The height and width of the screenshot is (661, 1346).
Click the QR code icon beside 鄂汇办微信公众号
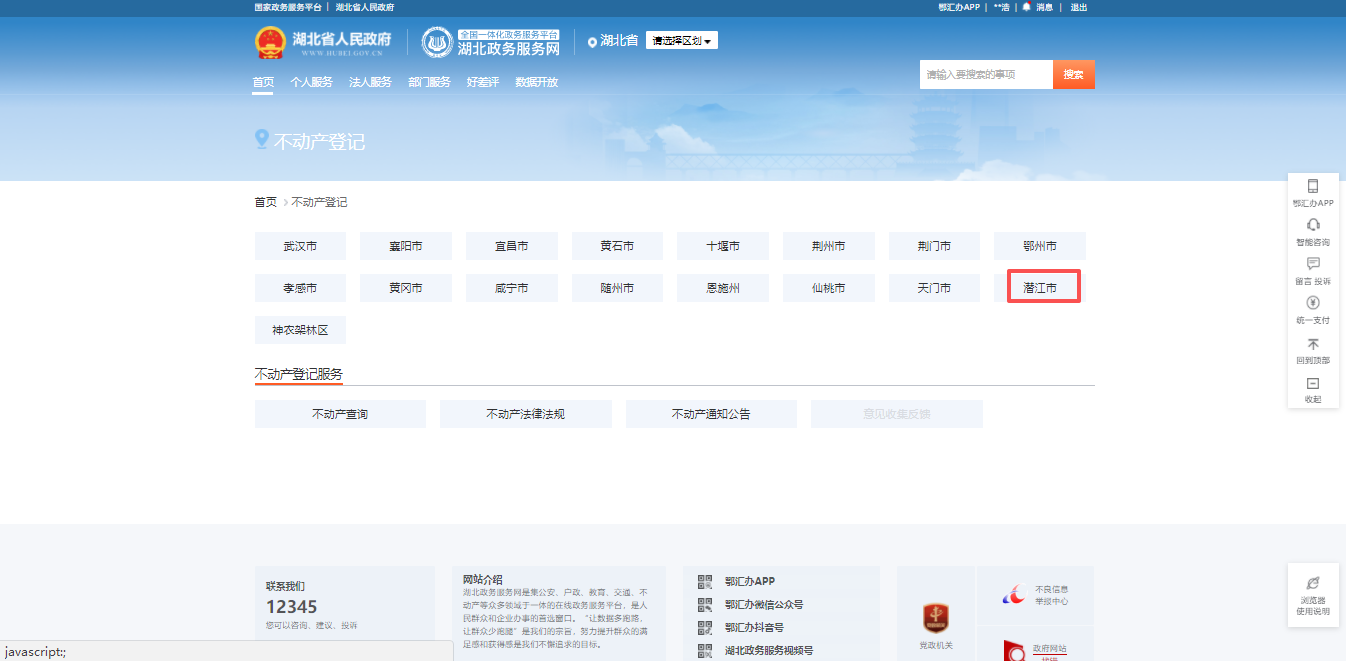click(705, 604)
